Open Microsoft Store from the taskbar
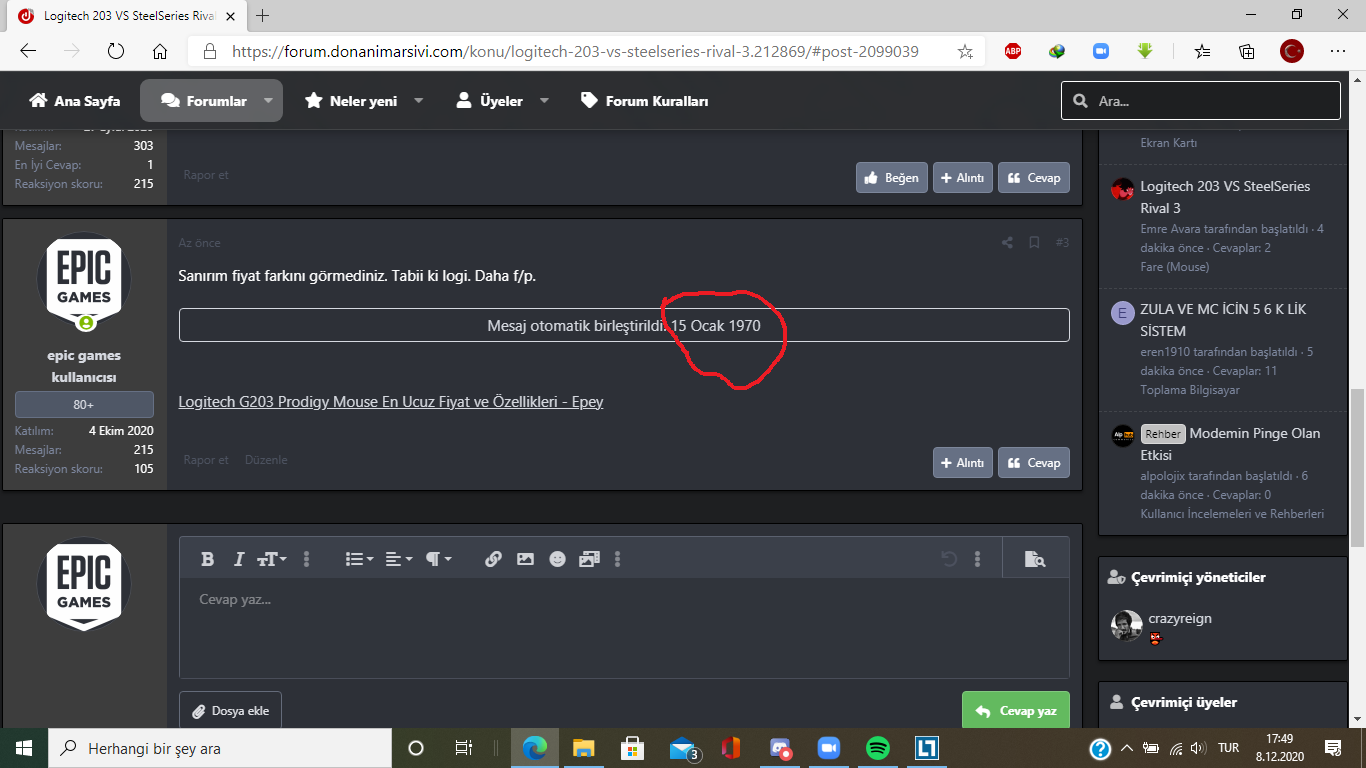This screenshot has width=1366, height=768. [632, 748]
